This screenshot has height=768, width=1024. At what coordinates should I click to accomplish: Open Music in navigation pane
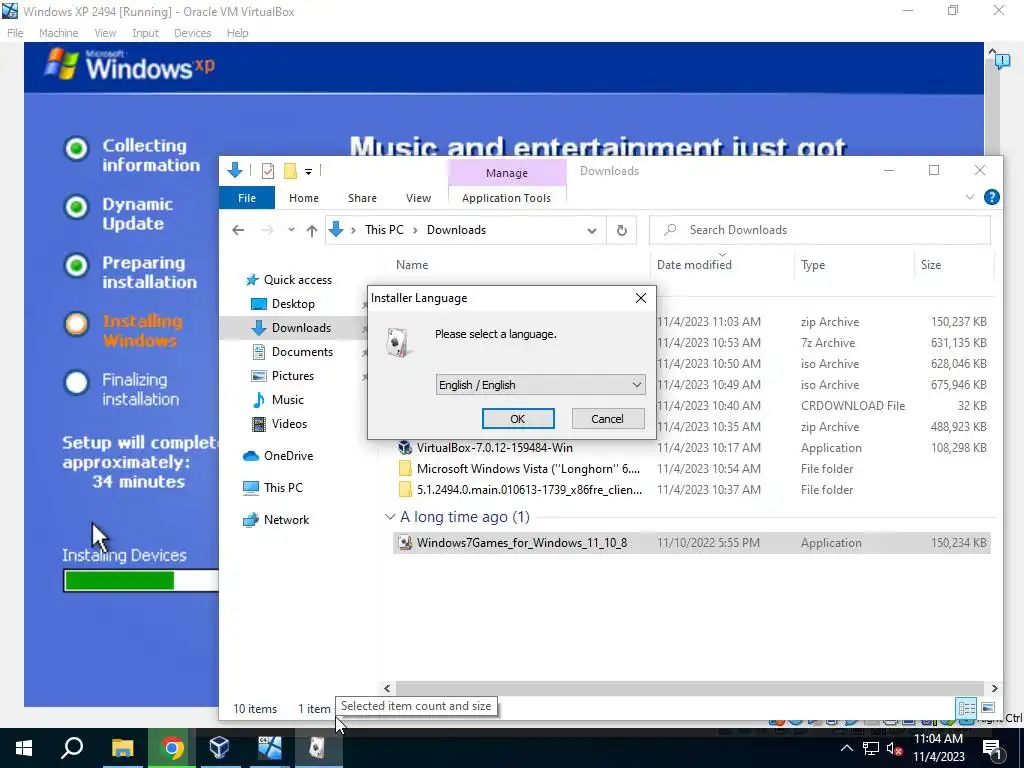pyautogui.click(x=287, y=400)
